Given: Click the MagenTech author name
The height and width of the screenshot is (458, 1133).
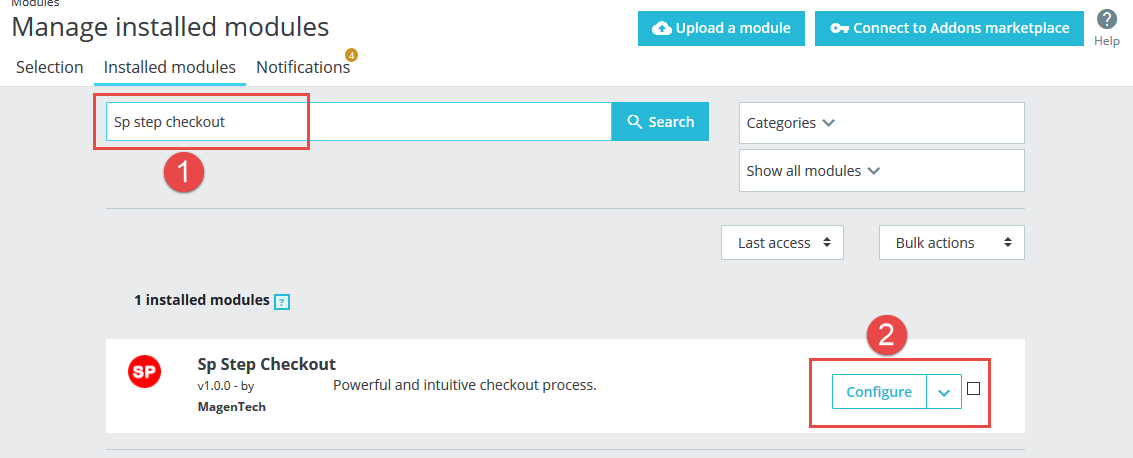Looking at the screenshot, I should [x=231, y=407].
